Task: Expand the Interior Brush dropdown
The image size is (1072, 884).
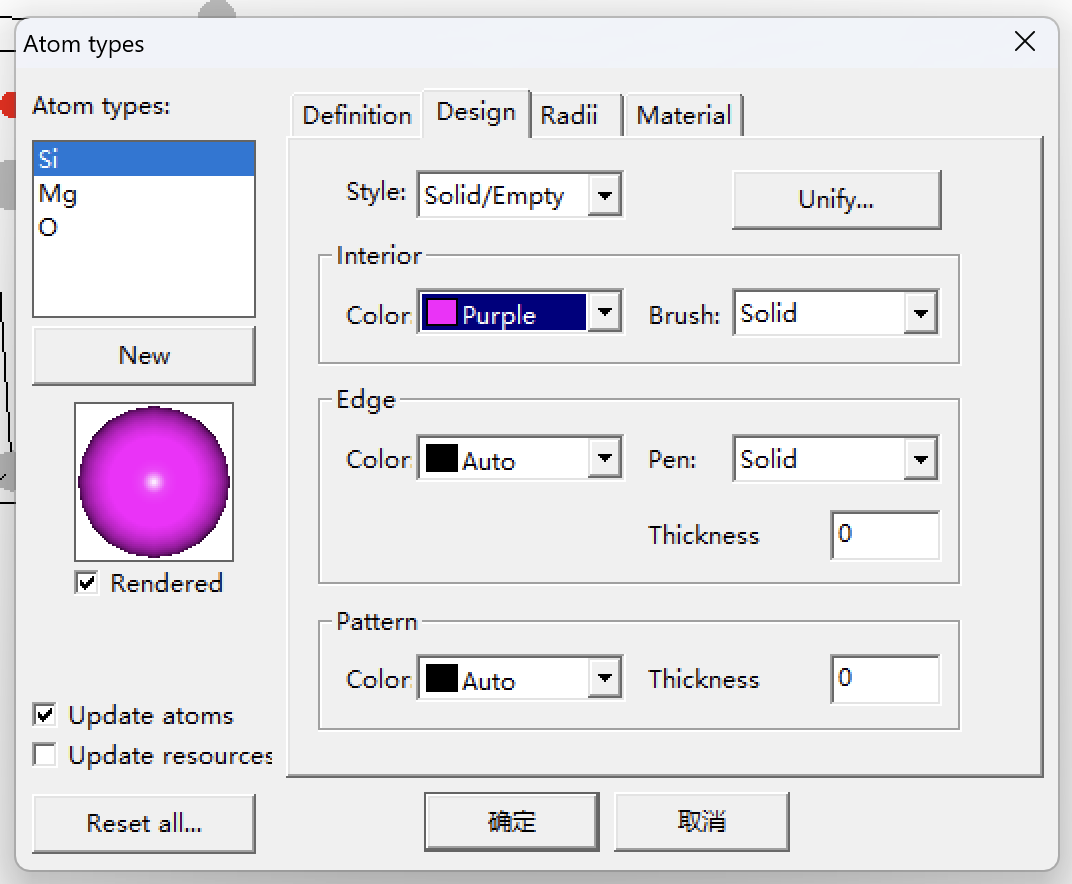Action: pos(919,314)
